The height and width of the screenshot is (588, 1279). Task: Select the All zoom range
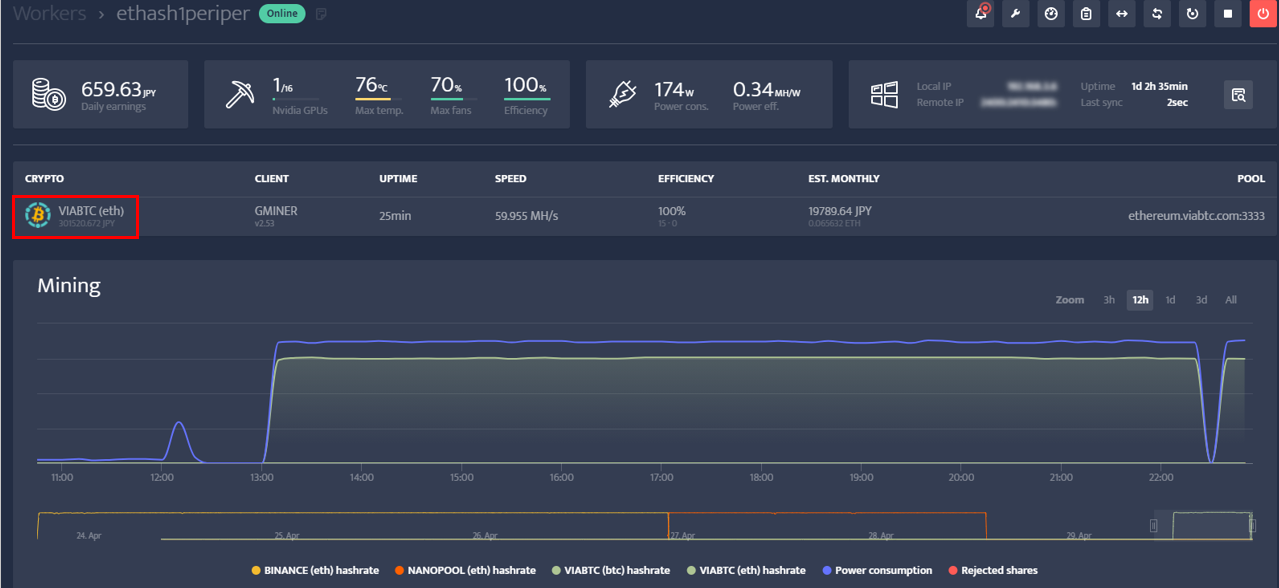1231,299
